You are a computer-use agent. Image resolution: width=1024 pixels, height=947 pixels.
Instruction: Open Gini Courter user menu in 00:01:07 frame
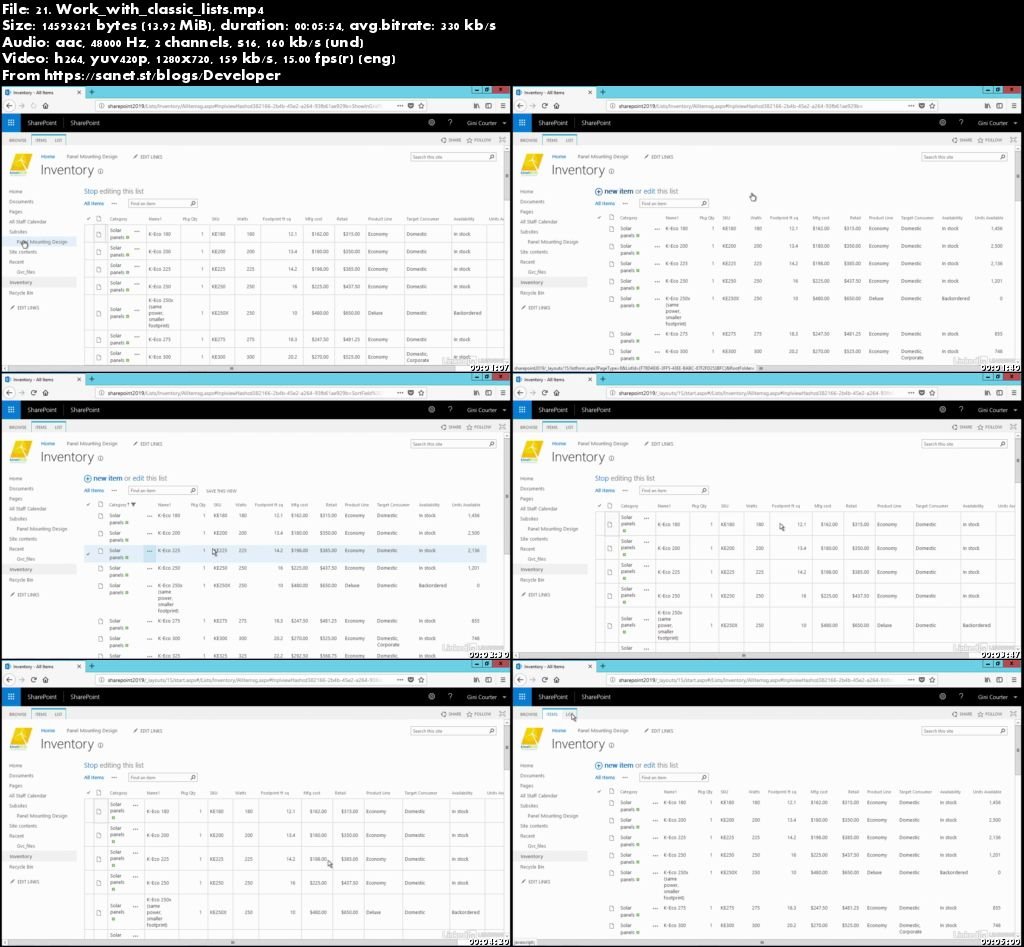(486, 123)
